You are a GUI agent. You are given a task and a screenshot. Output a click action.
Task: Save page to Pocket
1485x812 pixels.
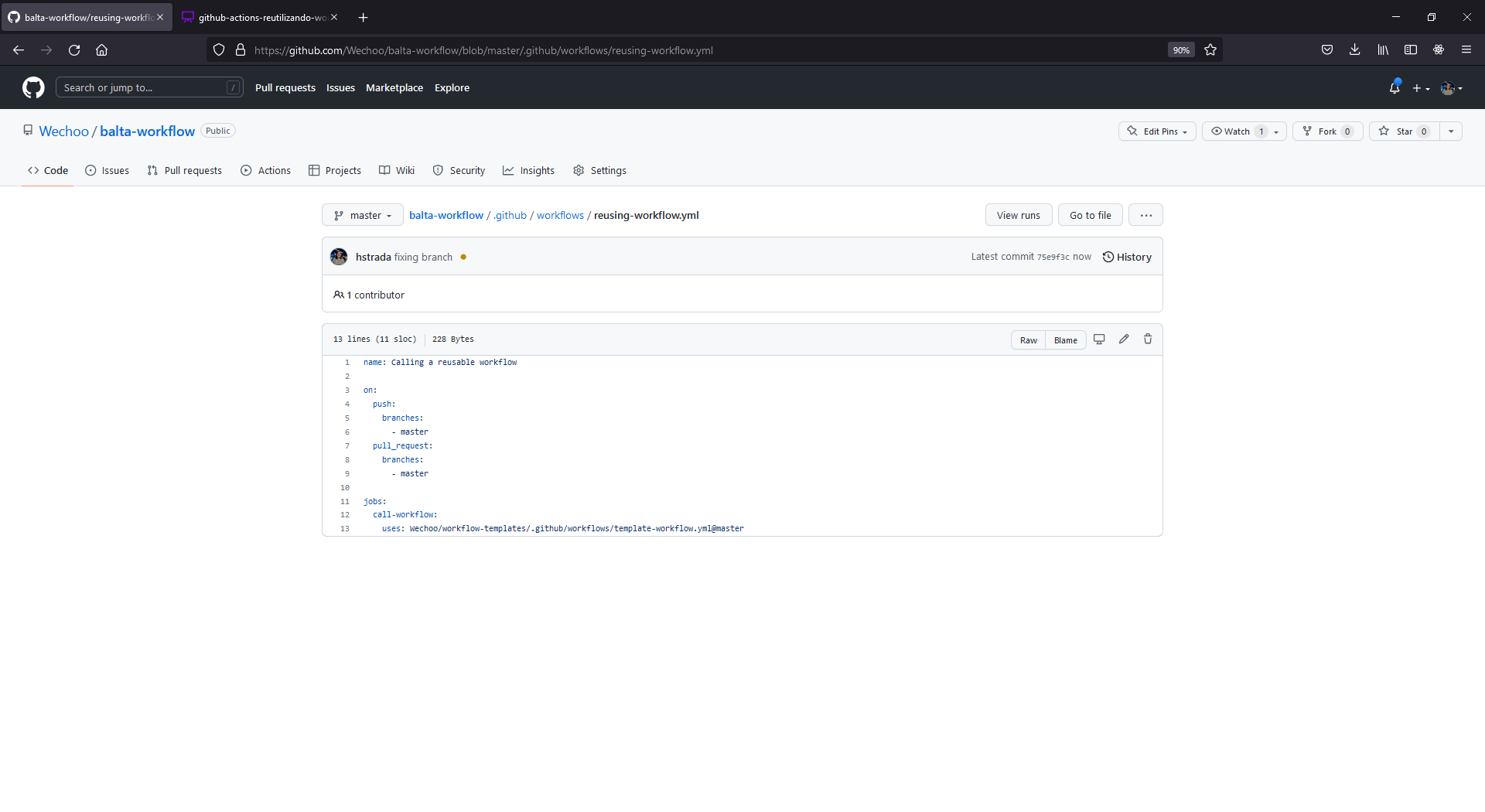pyautogui.click(x=1327, y=49)
